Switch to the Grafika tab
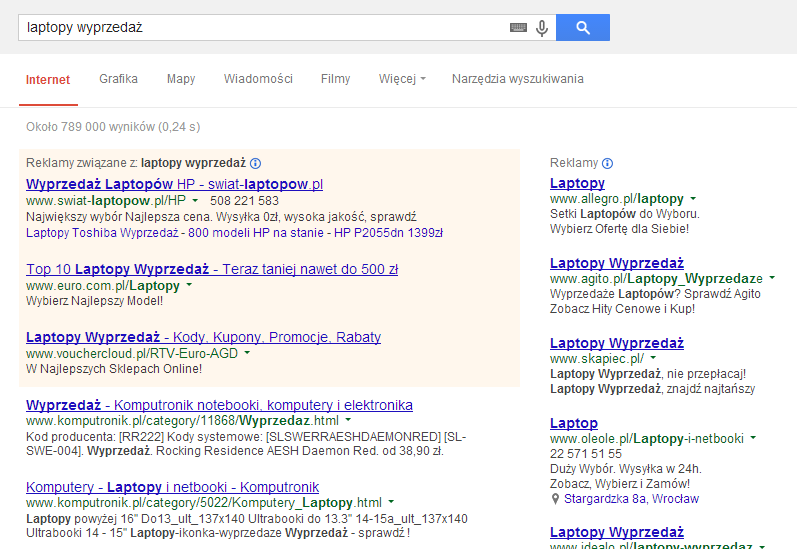 [118, 79]
